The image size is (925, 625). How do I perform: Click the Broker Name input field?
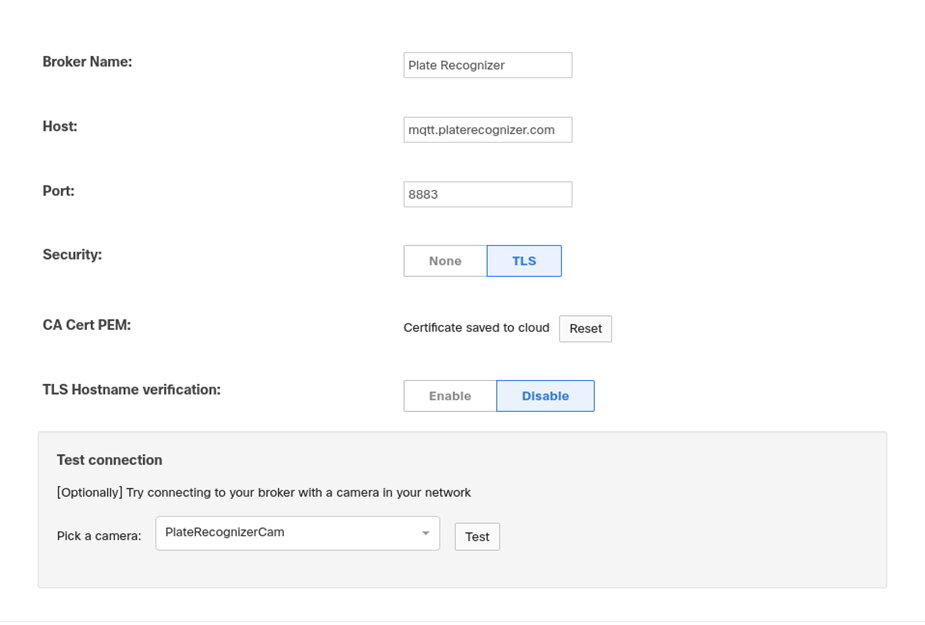coord(487,65)
